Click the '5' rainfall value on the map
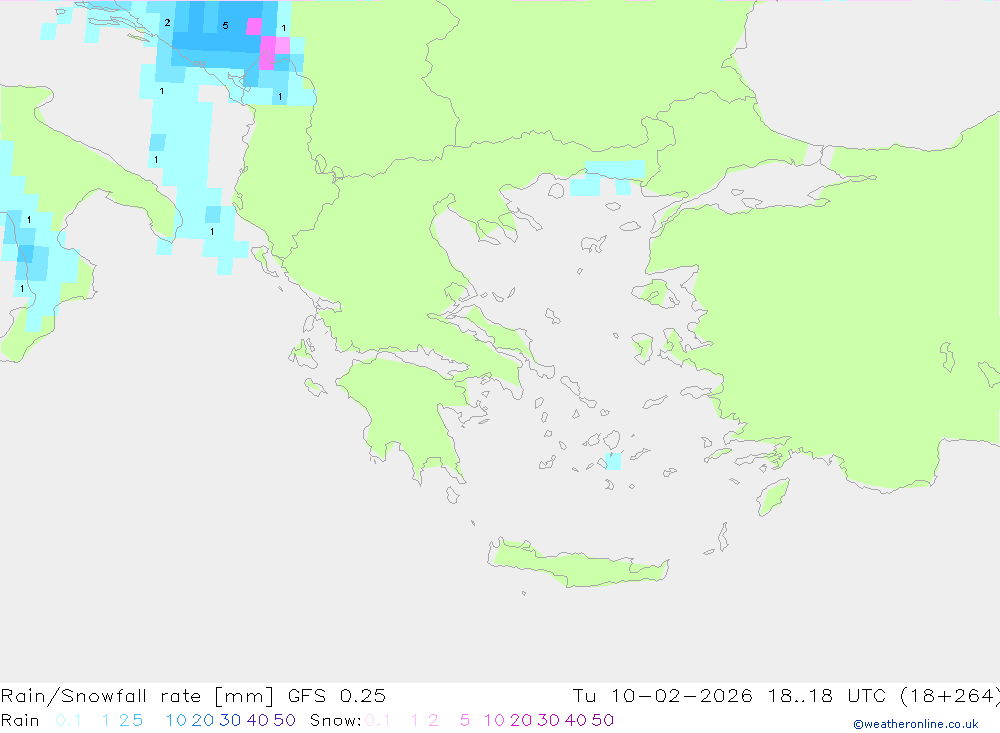 tap(225, 26)
